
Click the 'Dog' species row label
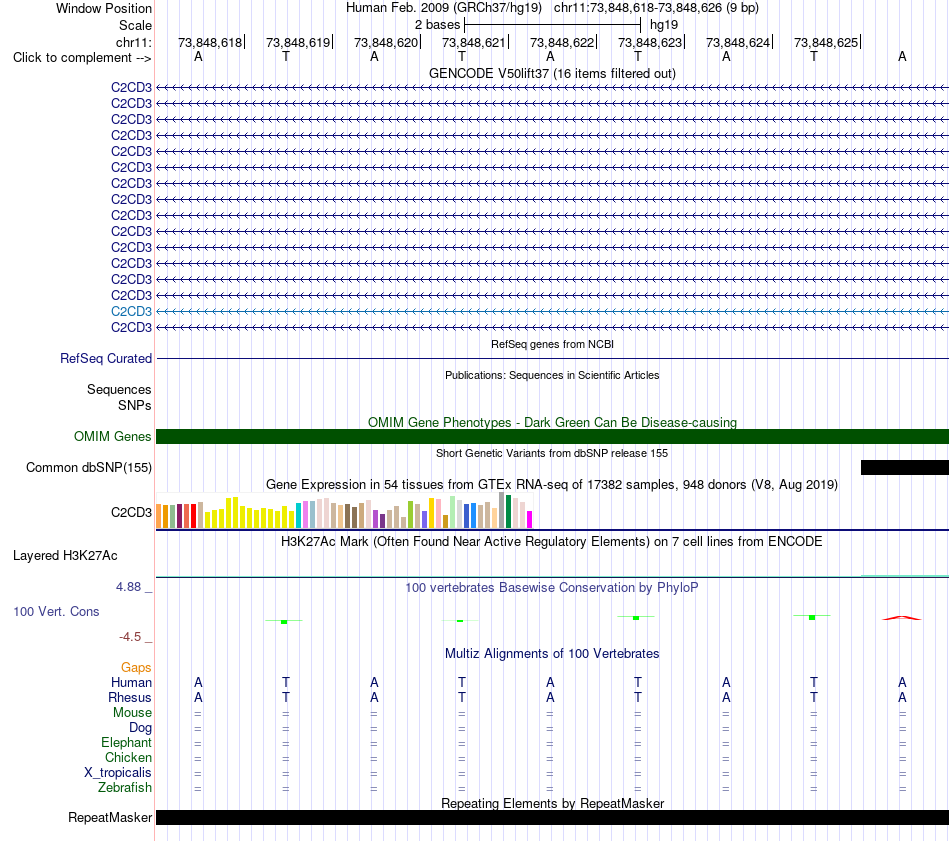tap(141, 728)
